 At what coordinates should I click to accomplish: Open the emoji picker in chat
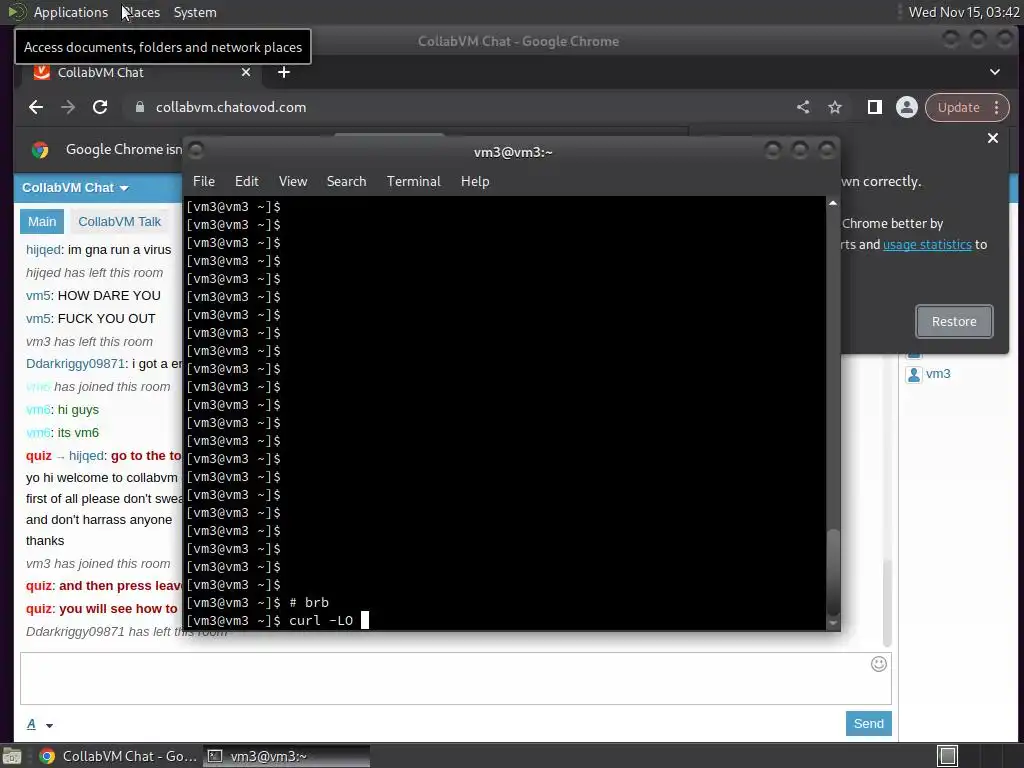pyautogui.click(x=879, y=664)
